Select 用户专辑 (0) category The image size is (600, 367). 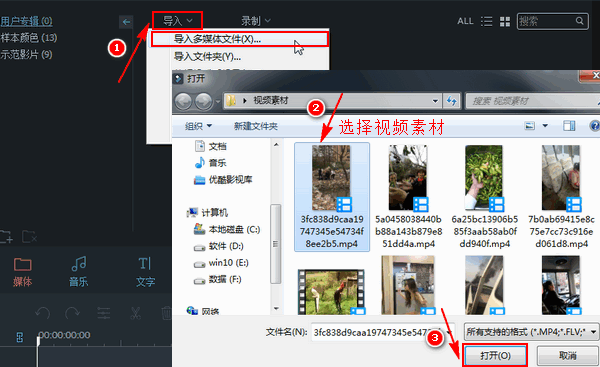(26, 21)
